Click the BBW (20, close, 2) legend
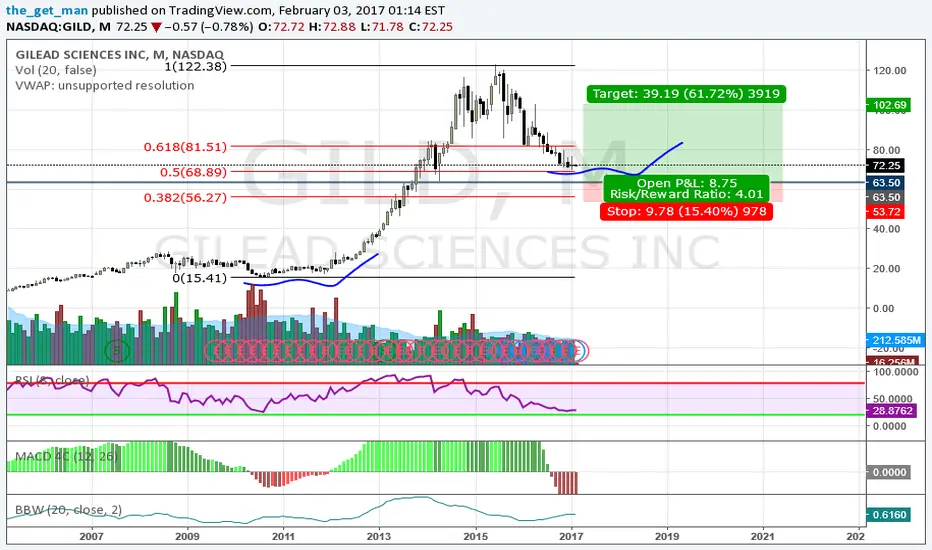The height and width of the screenshot is (550, 932). coord(68,510)
